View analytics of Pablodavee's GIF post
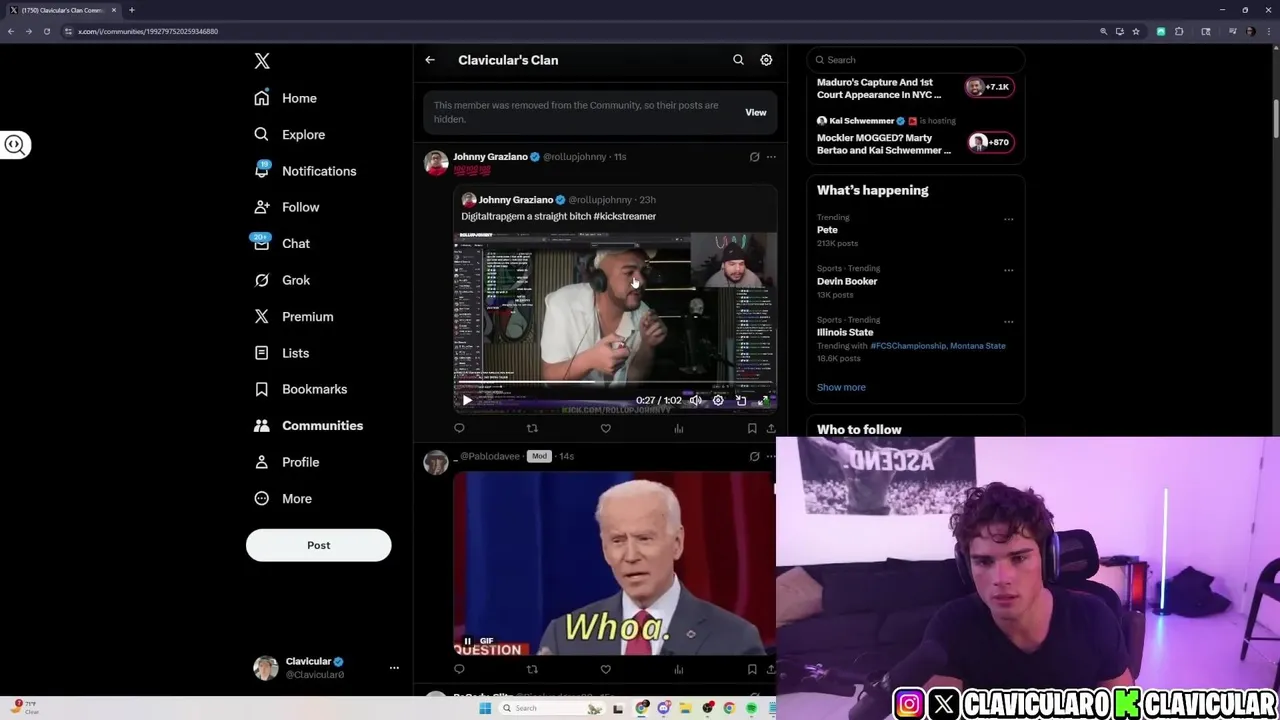Screen dimensions: 1280x720 point(679,669)
